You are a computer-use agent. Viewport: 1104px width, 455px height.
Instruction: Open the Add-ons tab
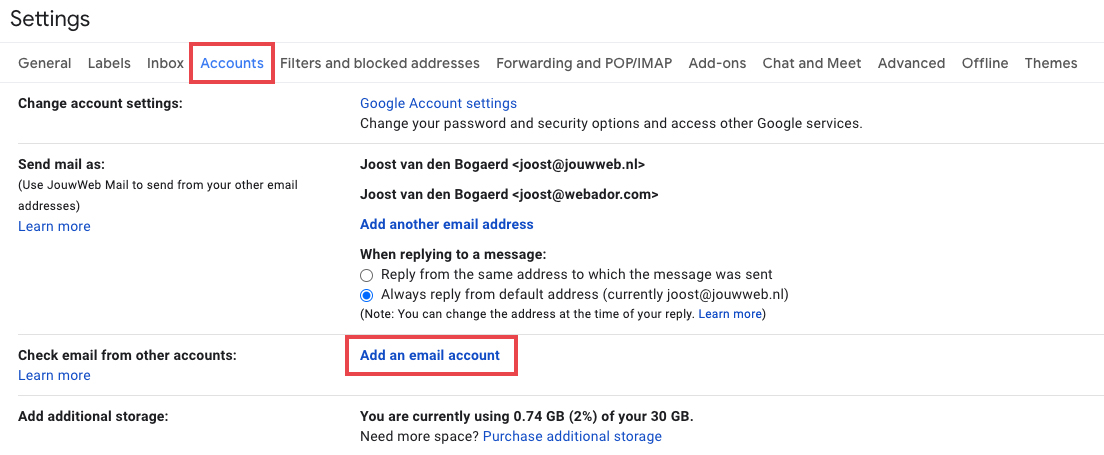(x=717, y=63)
